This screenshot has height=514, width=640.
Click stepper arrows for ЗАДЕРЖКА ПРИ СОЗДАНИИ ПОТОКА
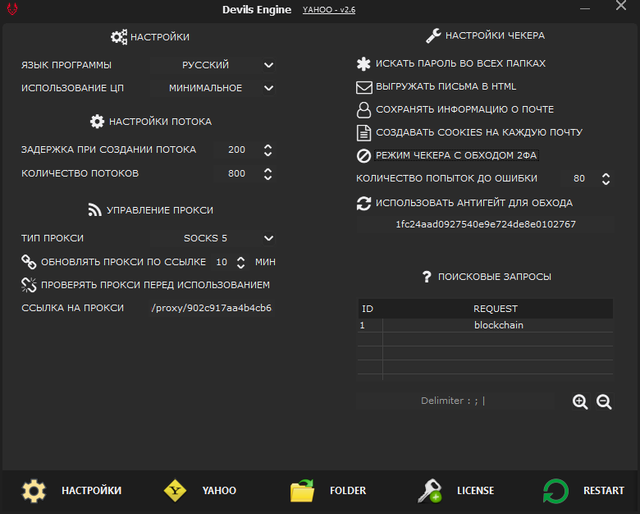268,150
